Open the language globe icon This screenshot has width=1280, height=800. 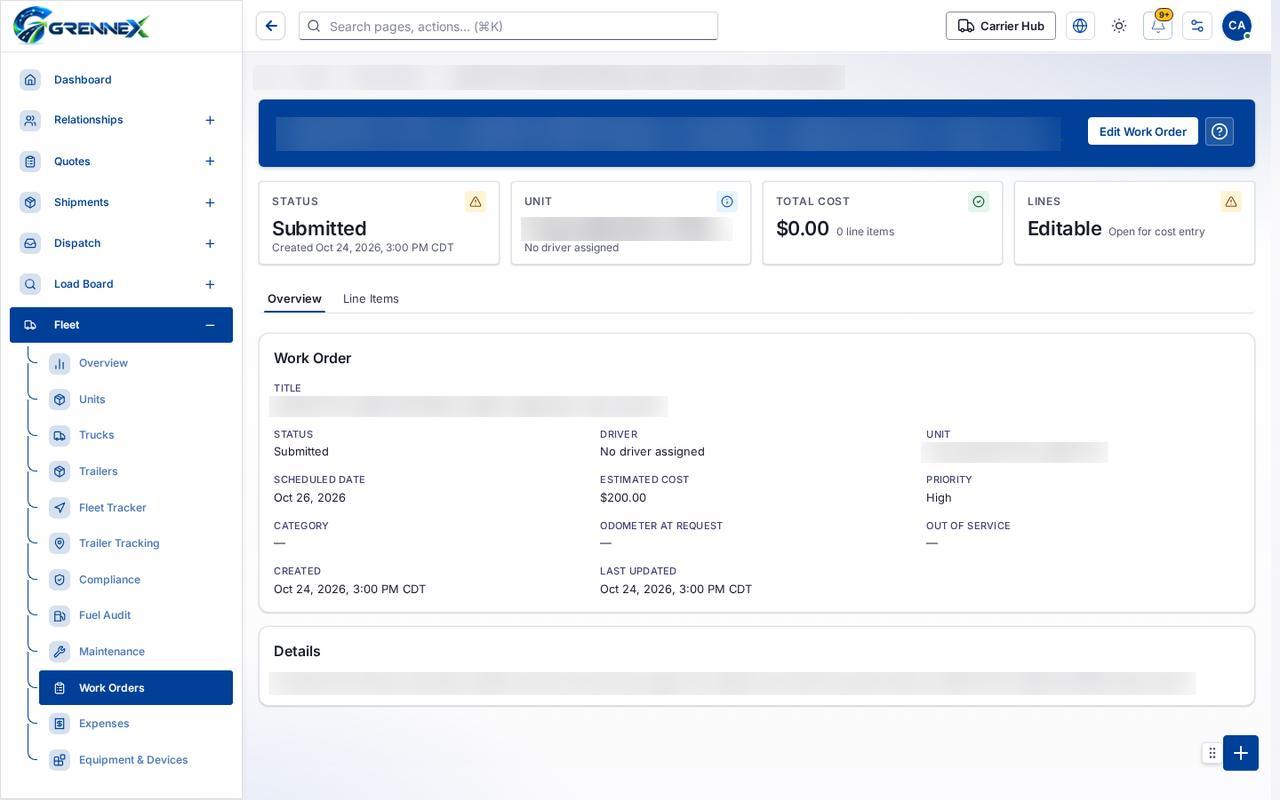click(x=1080, y=26)
